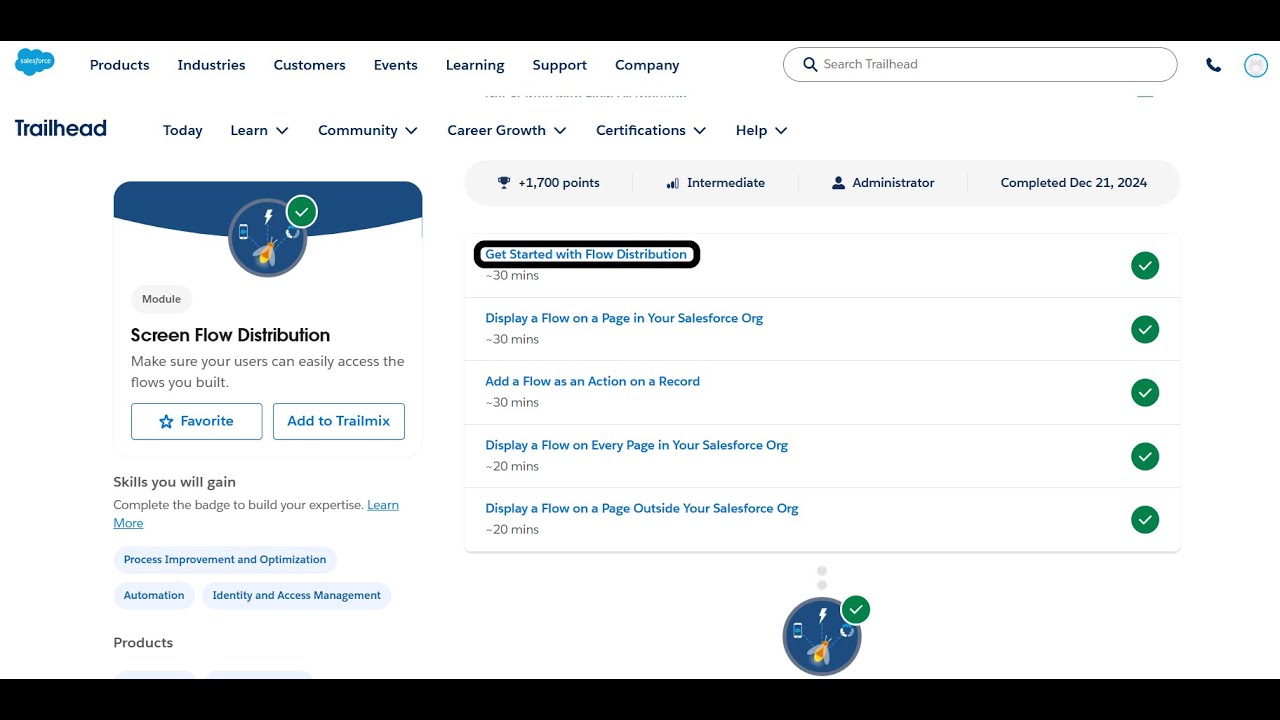Click inside the Search Trailhead field

coord(980,64)
